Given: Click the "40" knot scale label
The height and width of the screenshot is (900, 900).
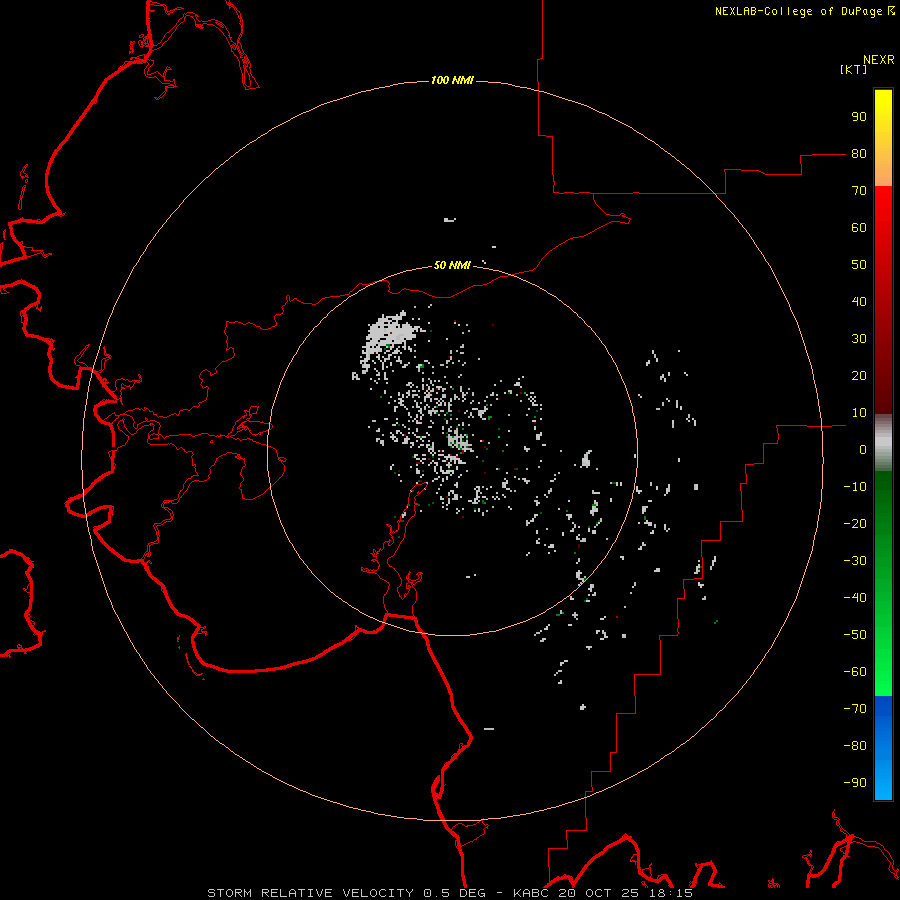Looking at the screenshot, I should click(x=859, y=301).
